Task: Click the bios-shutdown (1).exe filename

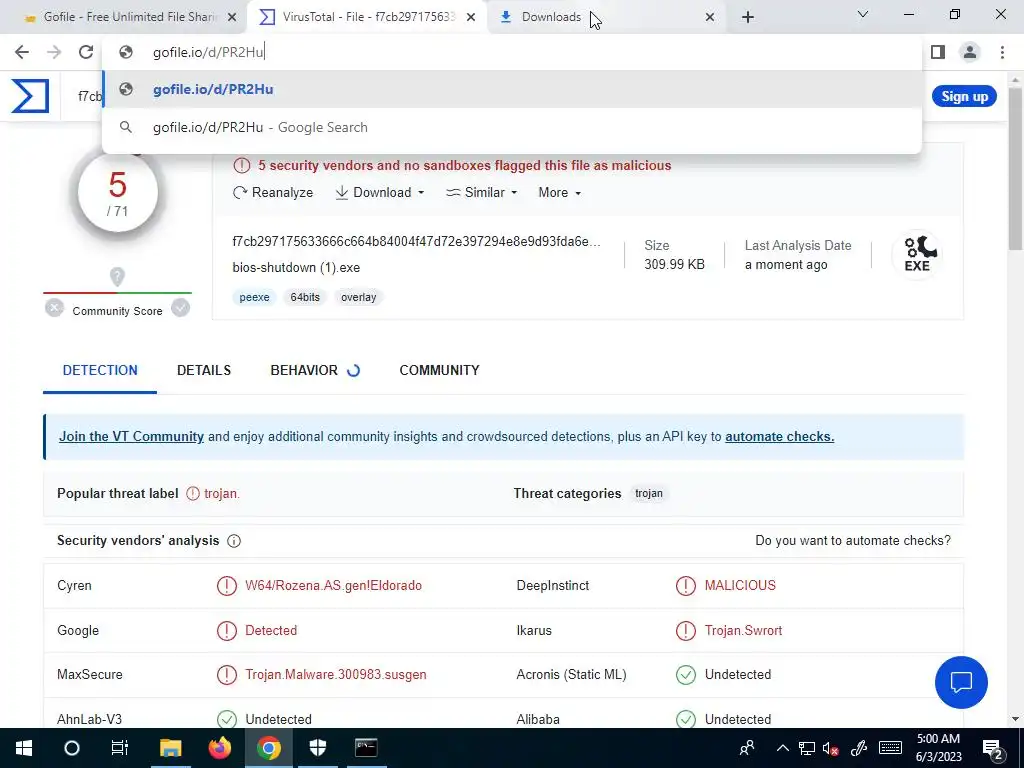Action: coord(296,268)
